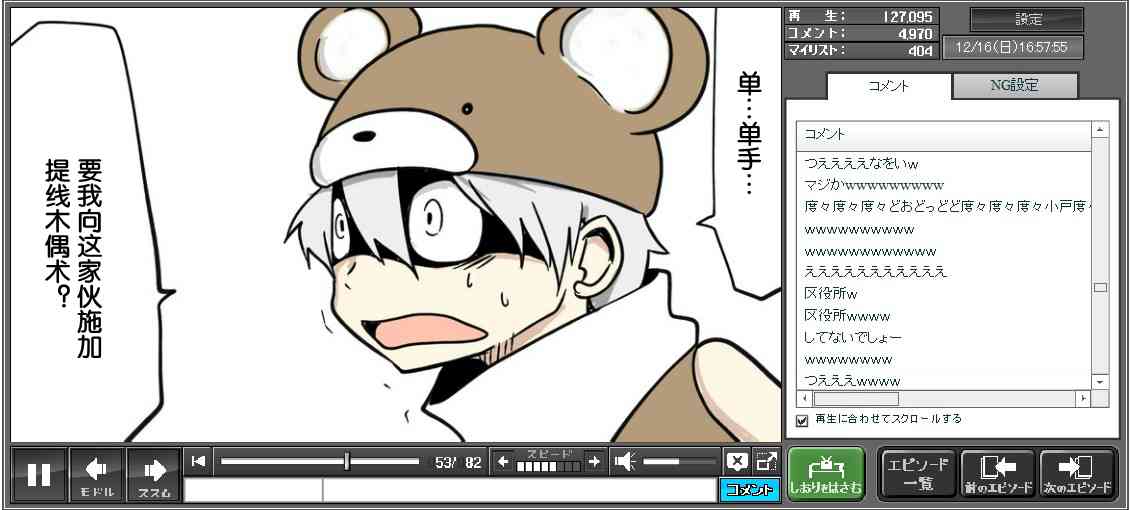The image size is (1131, 510).
Task: Toggle auto-scroll with playback checkbox
Action: tap(802, 420)
